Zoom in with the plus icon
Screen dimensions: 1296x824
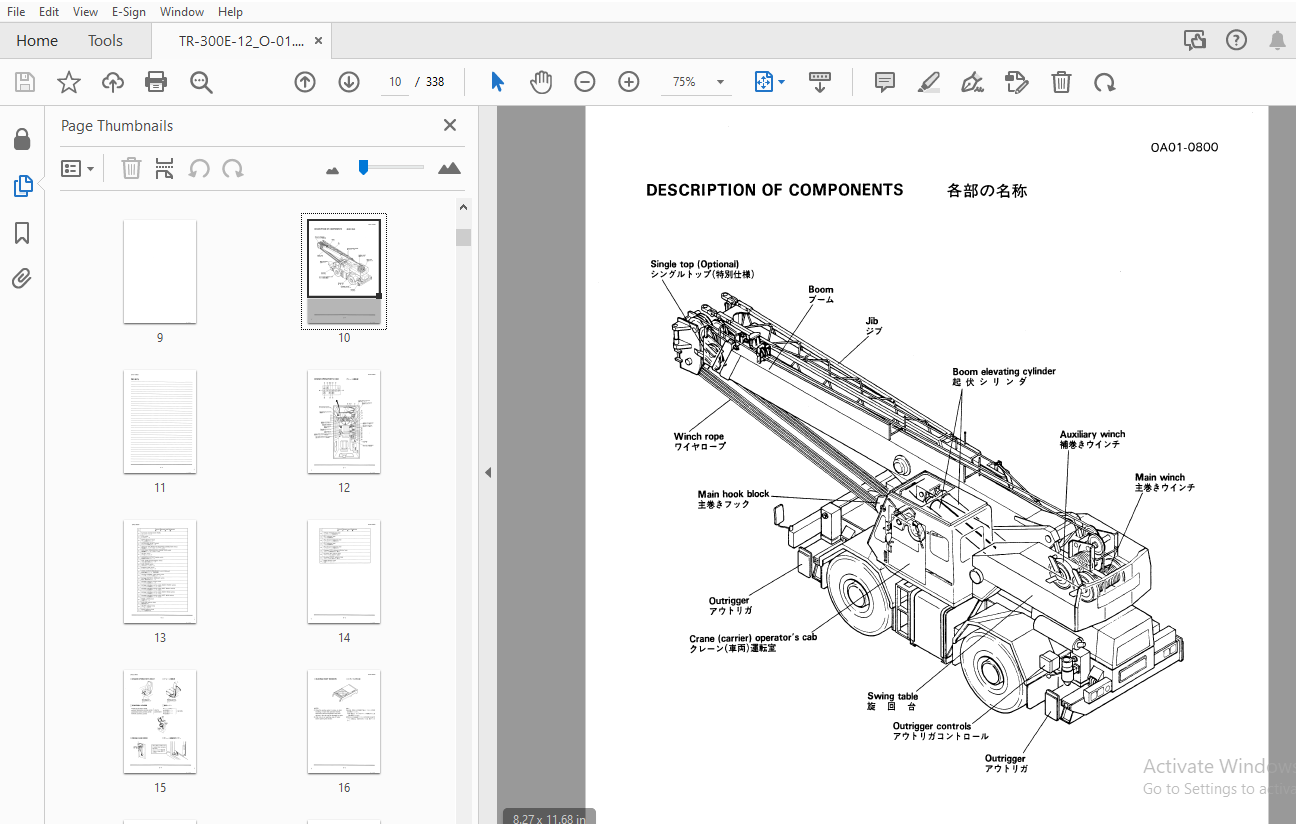(x=629, y=82)
